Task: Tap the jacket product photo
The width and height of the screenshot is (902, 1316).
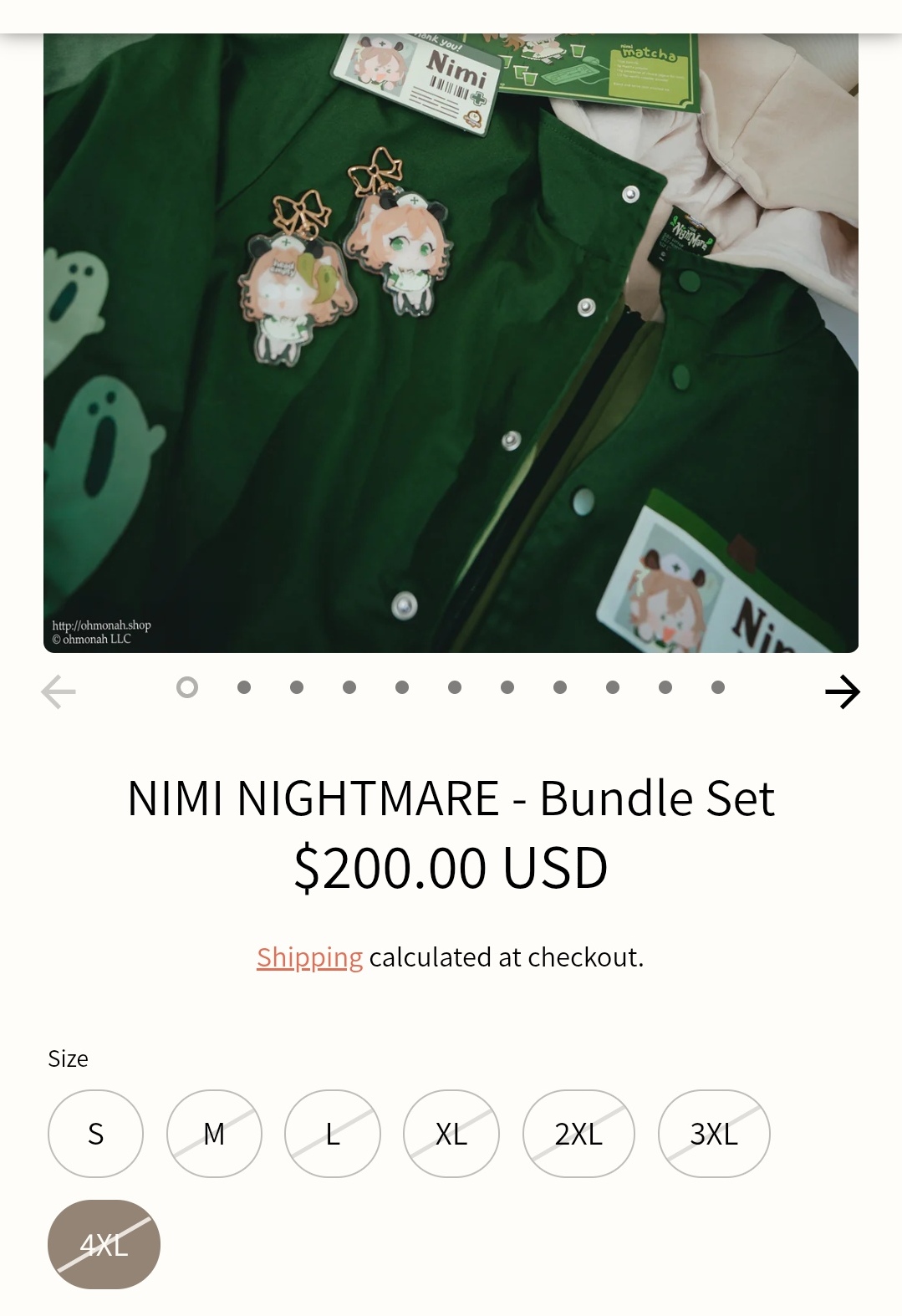Action: 451,343
